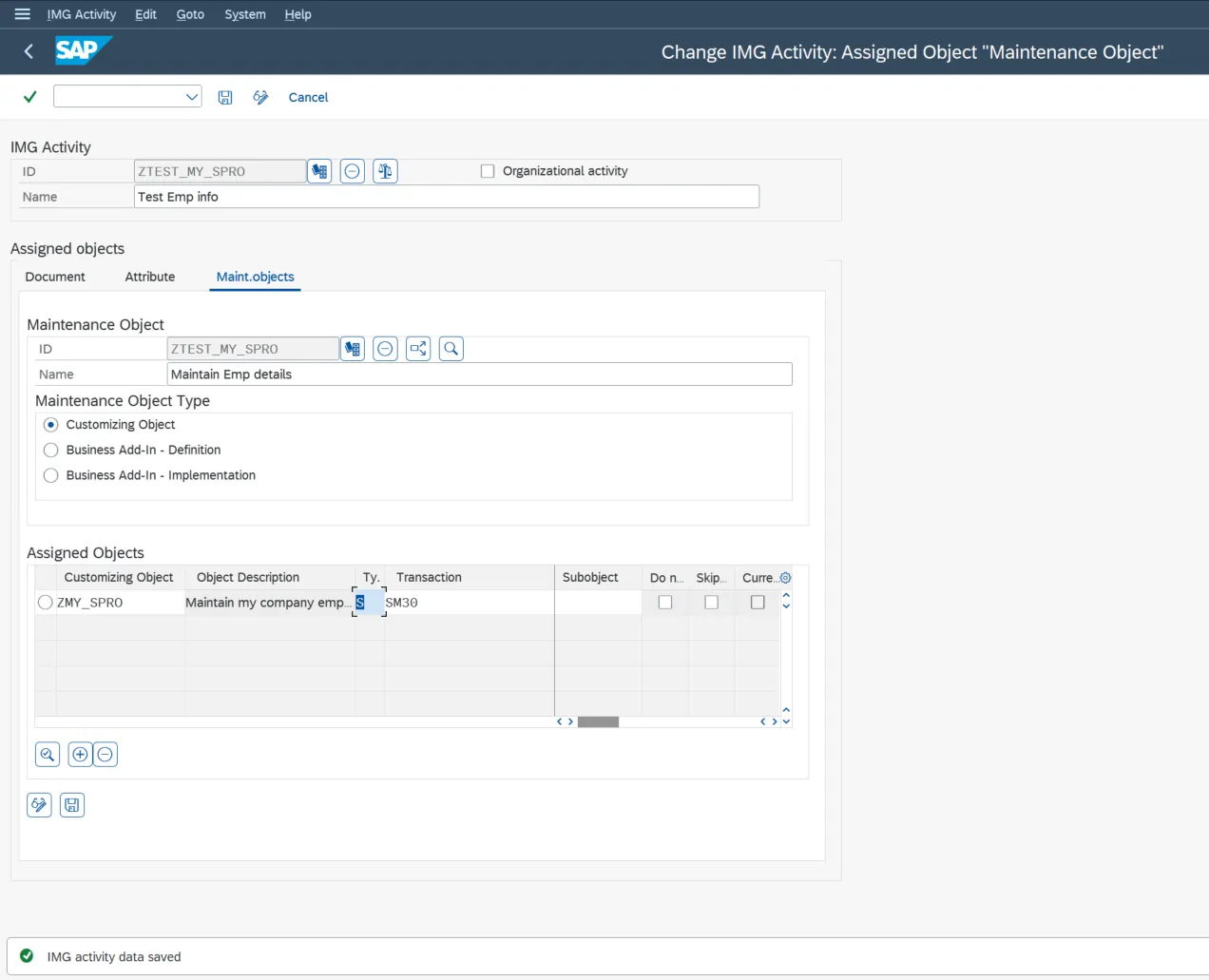Click the table settings gear above the scrollbar
Image resolution: width=1209 pixels, height=980 pixels.
pos(785,577)
